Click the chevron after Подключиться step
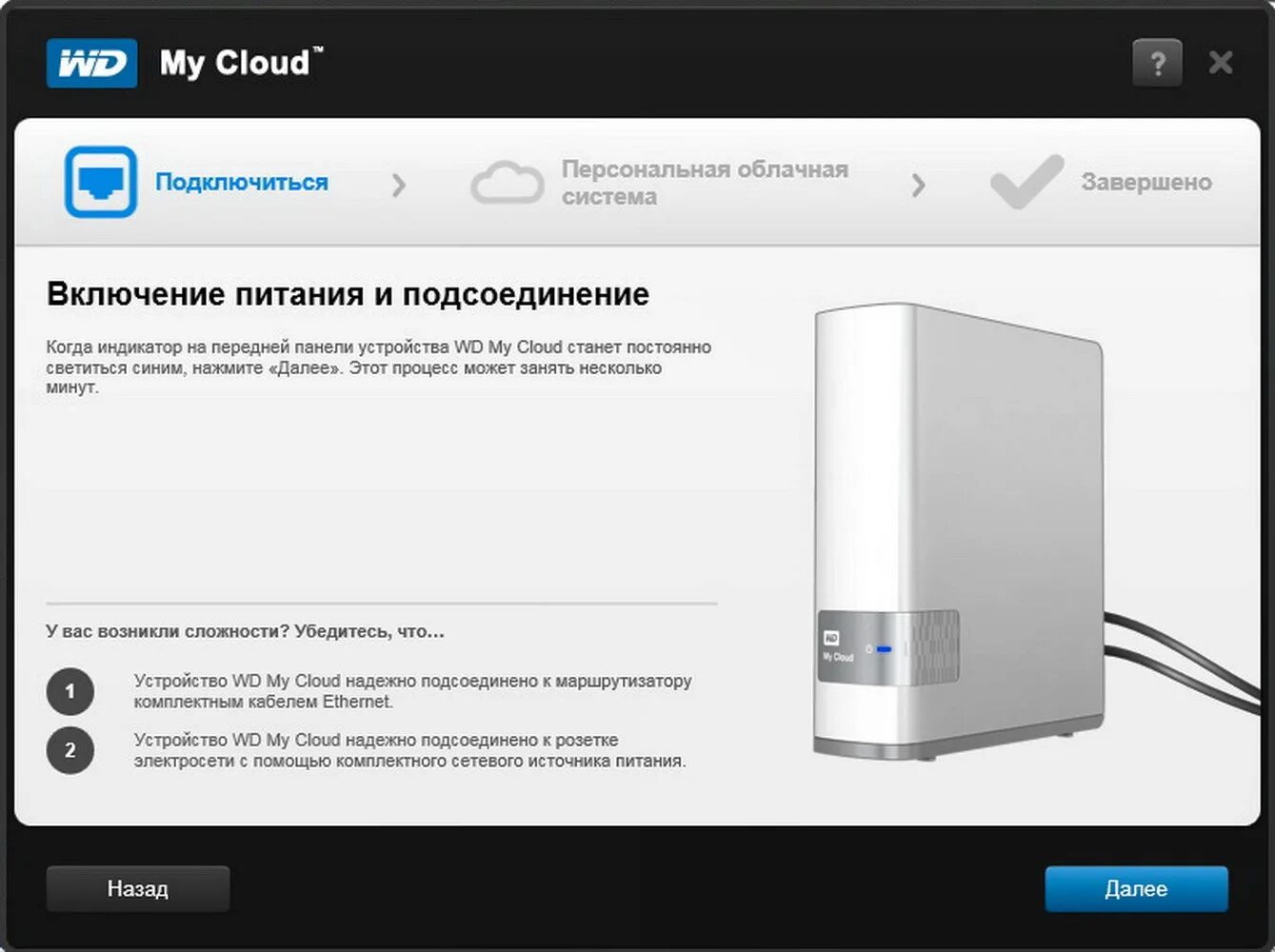Viewport: 1275px width, 952px height. point(399,185)
